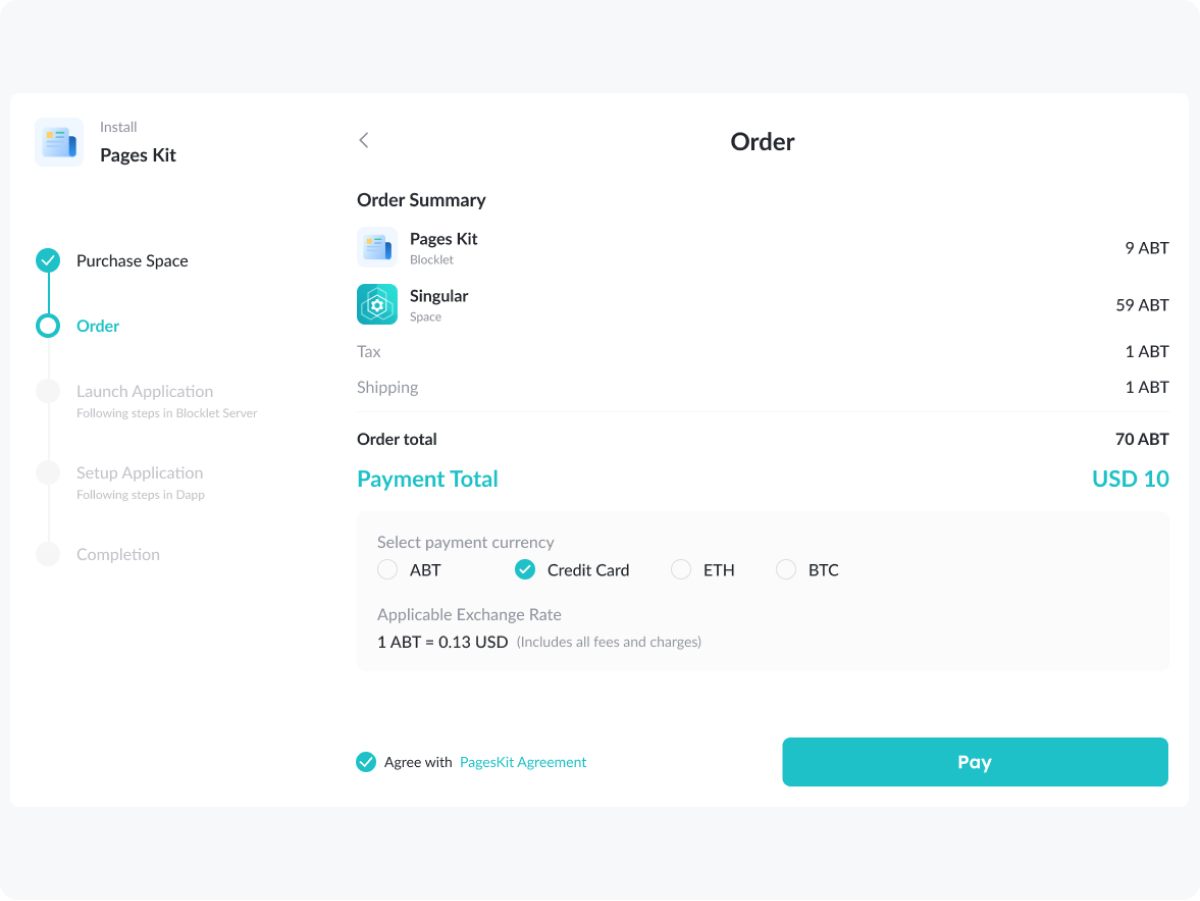Click the back chevron next to Order title
1200x901 pixels.
(x=363, y=140)
